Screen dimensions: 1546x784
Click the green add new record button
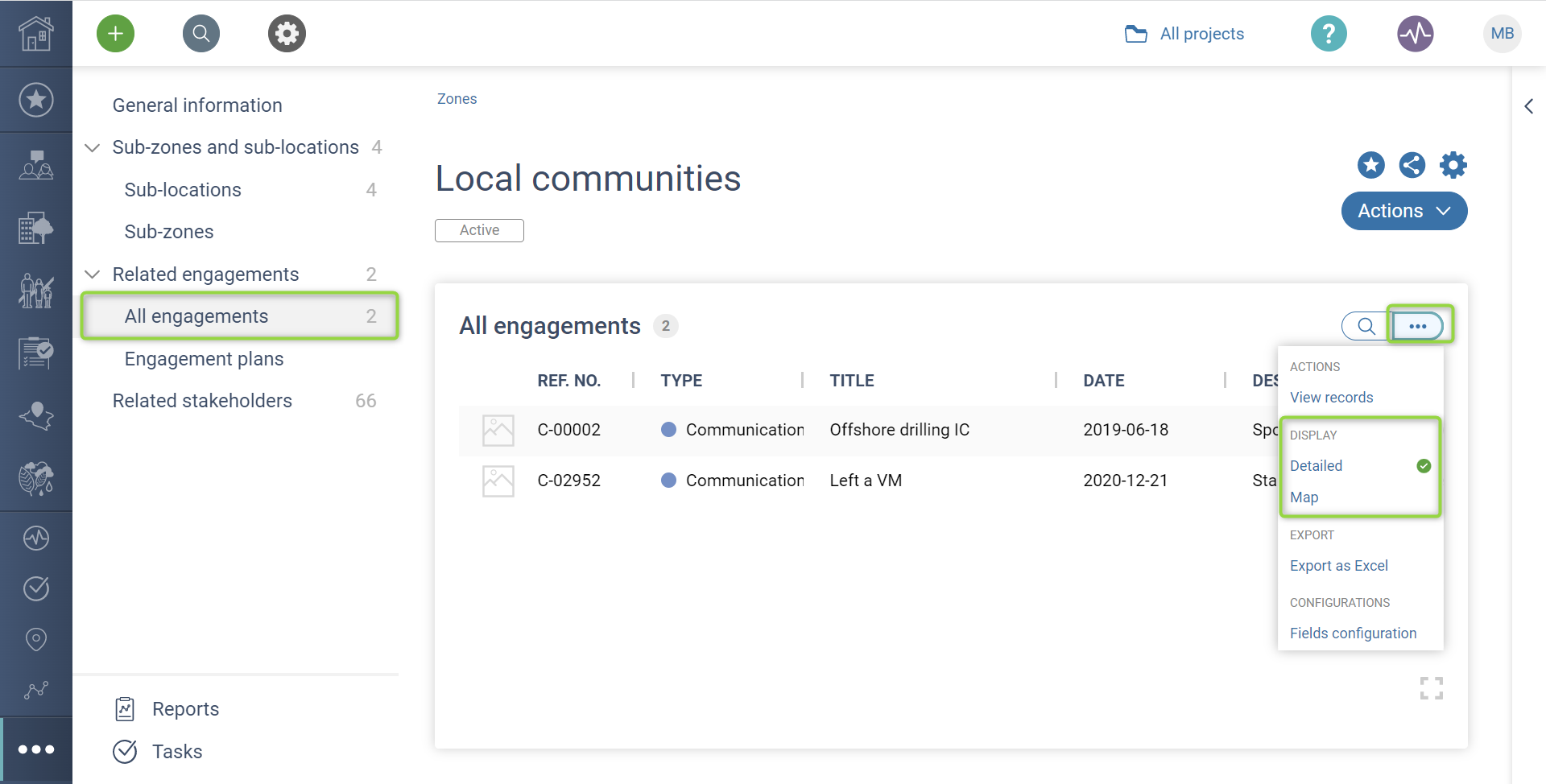[x=115, y=34]
